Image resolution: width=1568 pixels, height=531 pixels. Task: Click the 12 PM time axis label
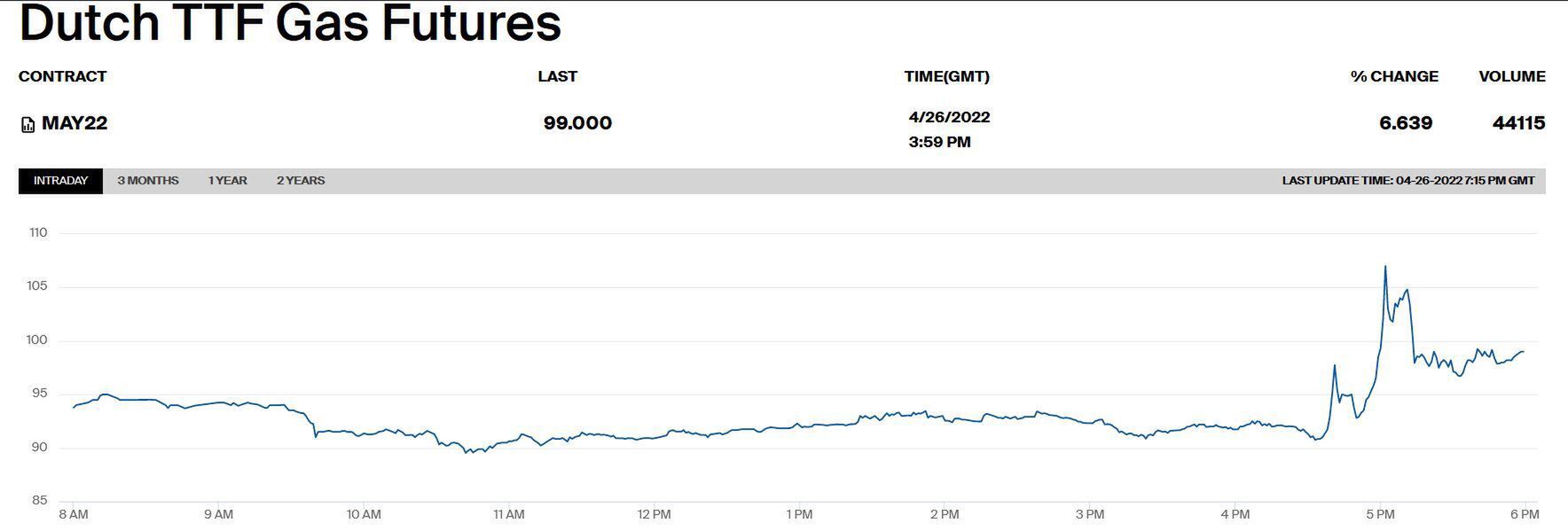tap(655, 514)
